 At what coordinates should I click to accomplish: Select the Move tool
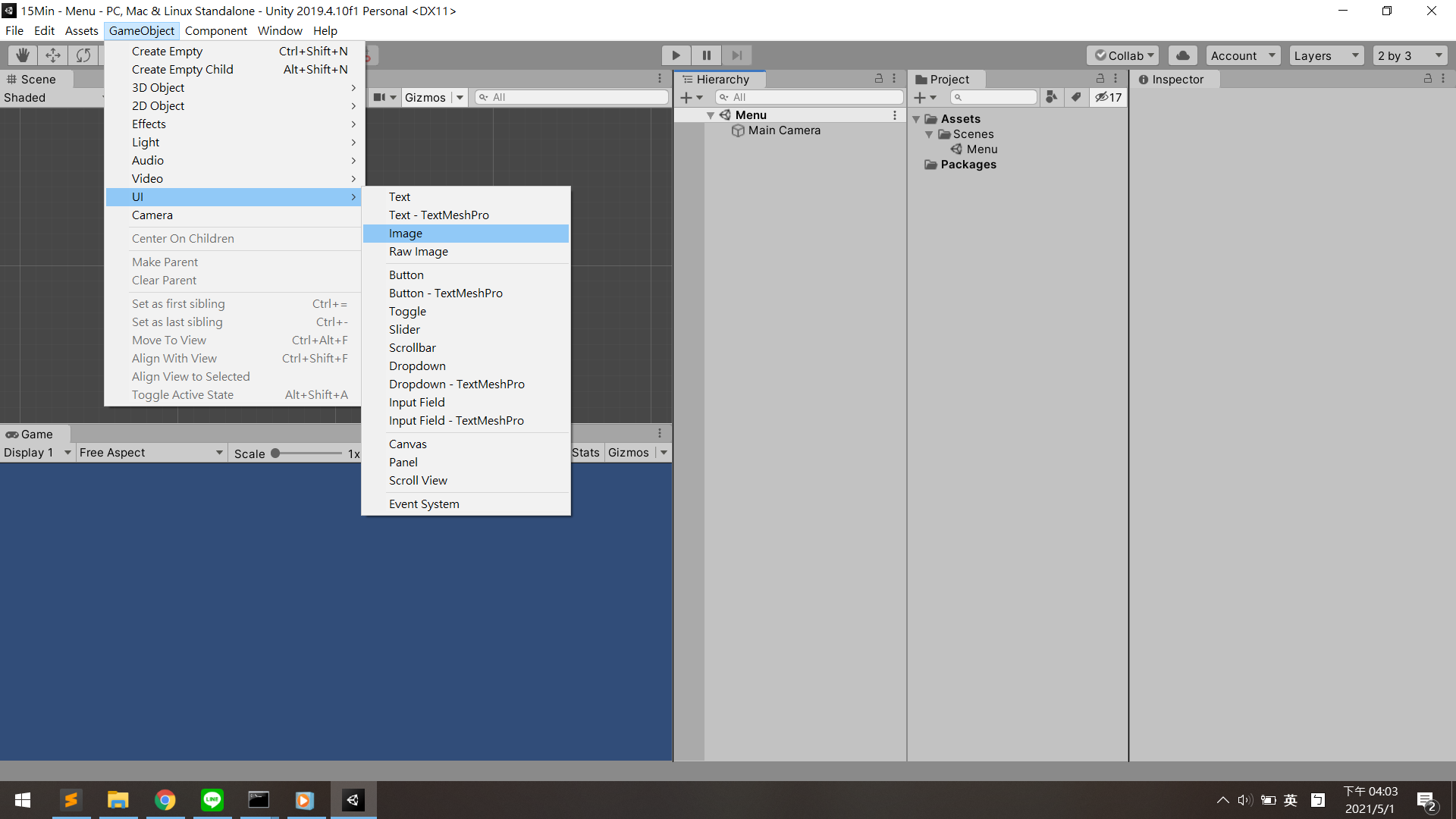coord(53,55)
